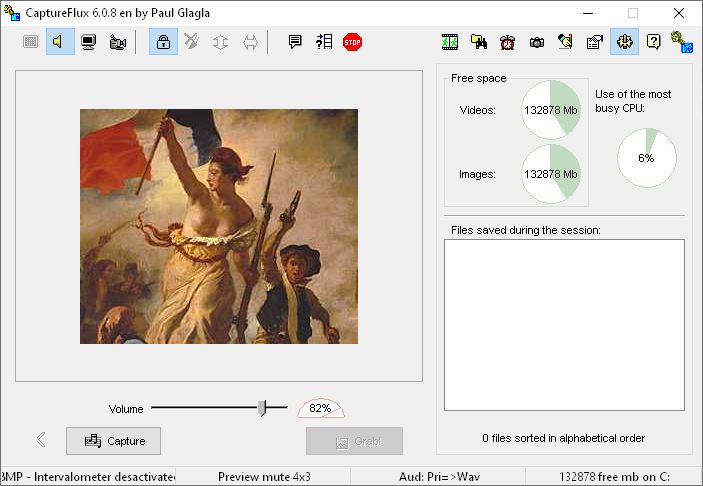
Task: Click the Images free space pie chart
Action: tap(551, 174)
